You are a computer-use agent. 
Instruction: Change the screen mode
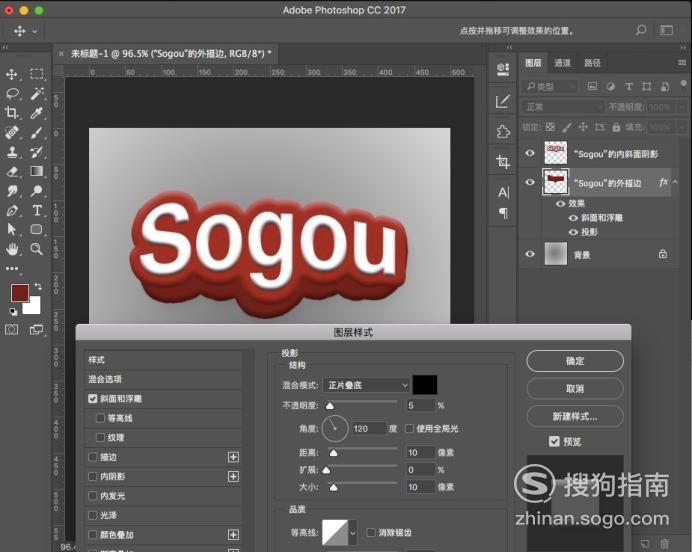(36, 329)
